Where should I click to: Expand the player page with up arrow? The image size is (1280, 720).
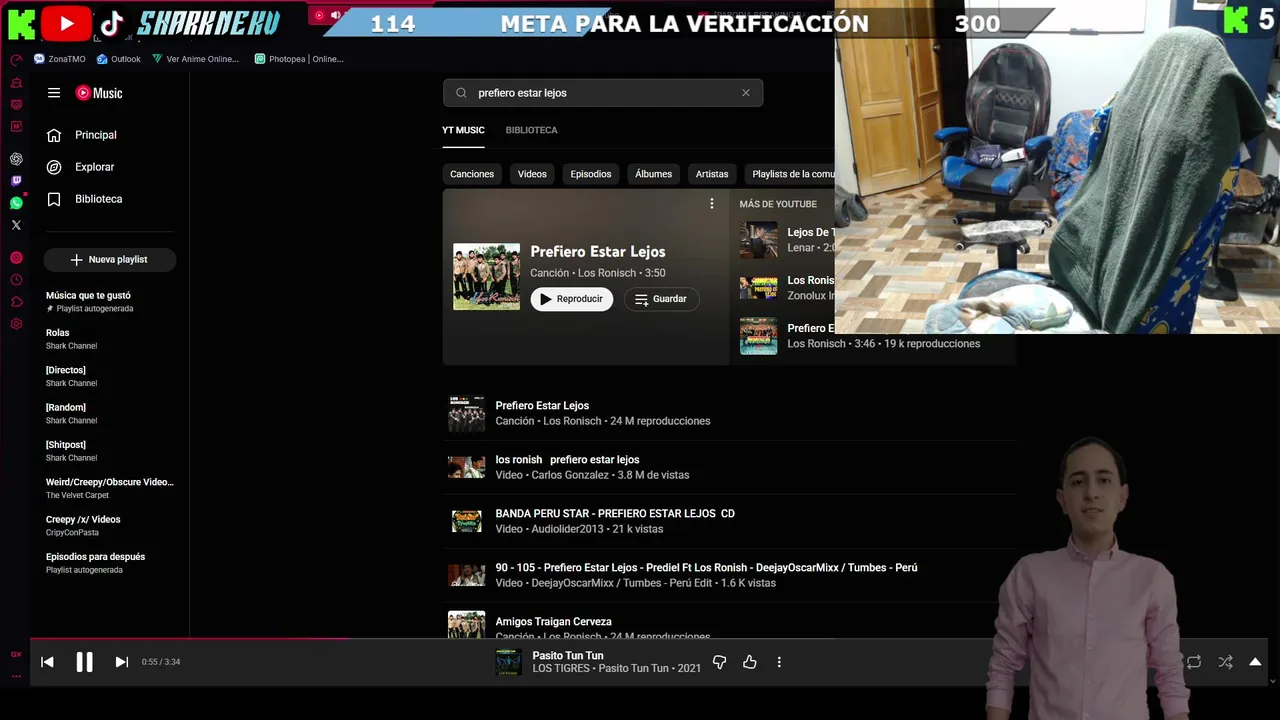pyautogui.click(x=1255, y=662)
